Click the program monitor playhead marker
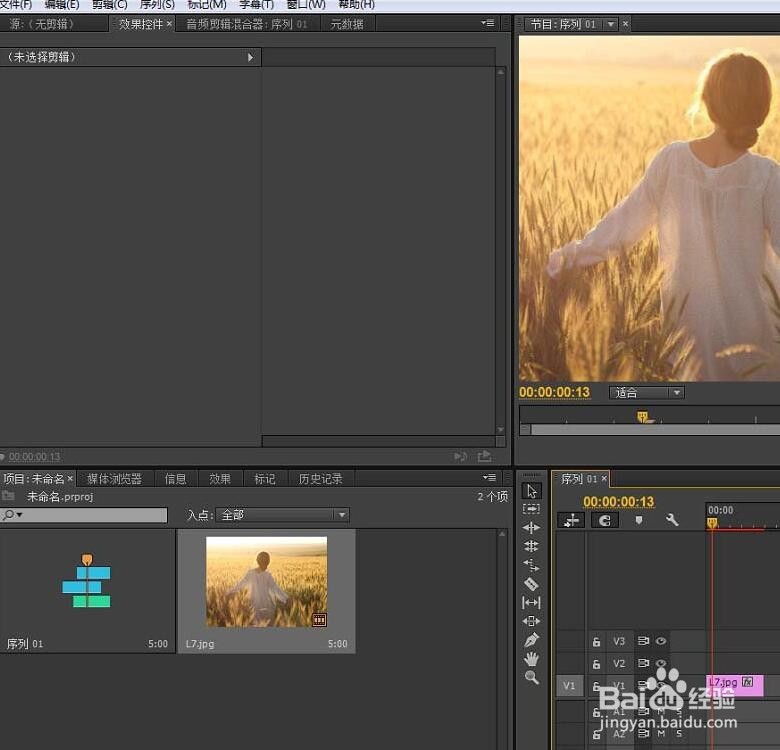This screenshot has height=750, width=780. click(643, 416)
